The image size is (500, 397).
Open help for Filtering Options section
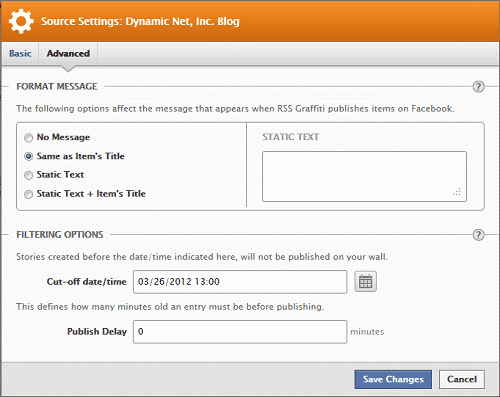point(478,235)
